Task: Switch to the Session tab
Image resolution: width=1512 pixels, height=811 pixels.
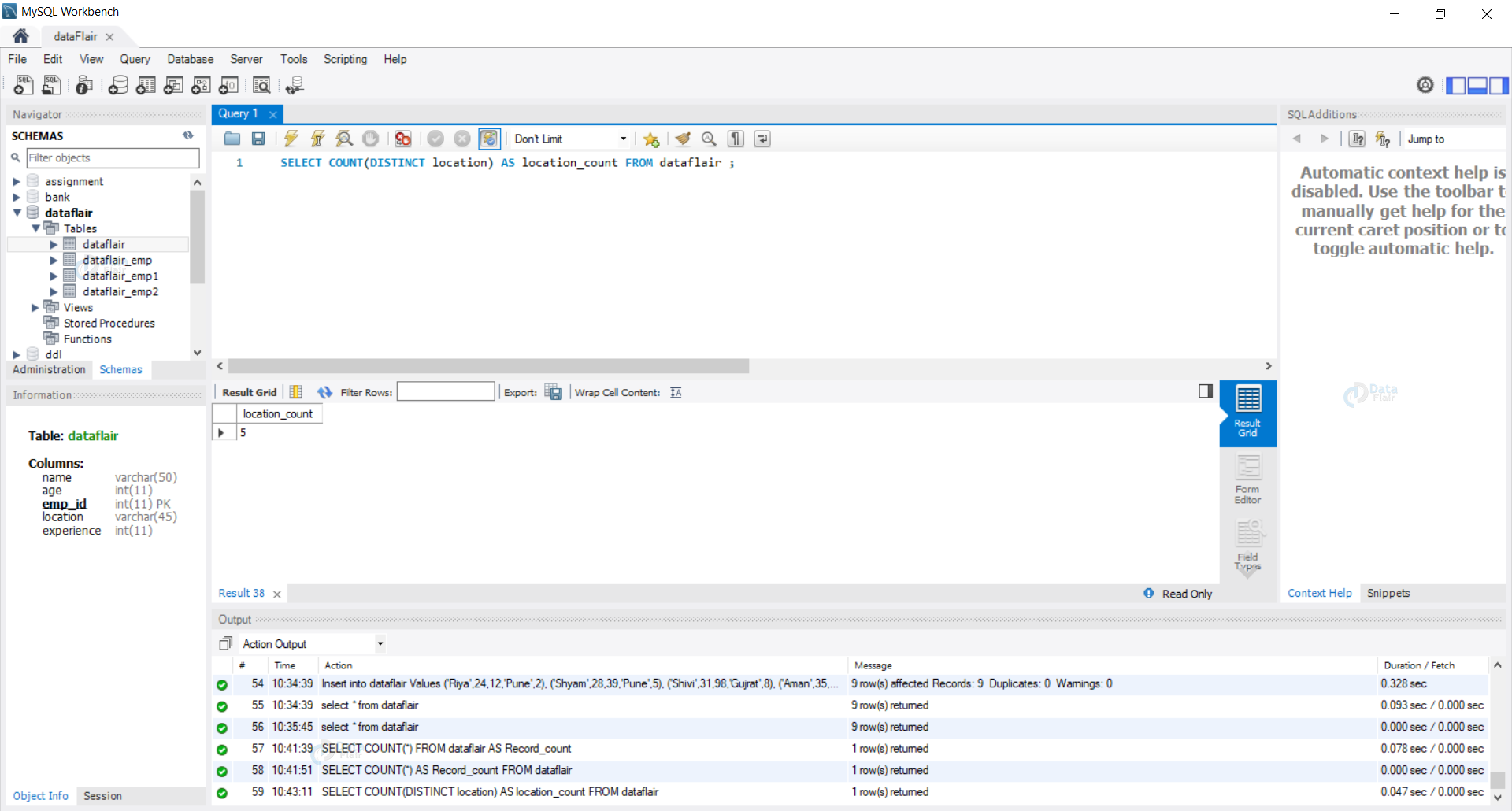Action: click(102, 796)
